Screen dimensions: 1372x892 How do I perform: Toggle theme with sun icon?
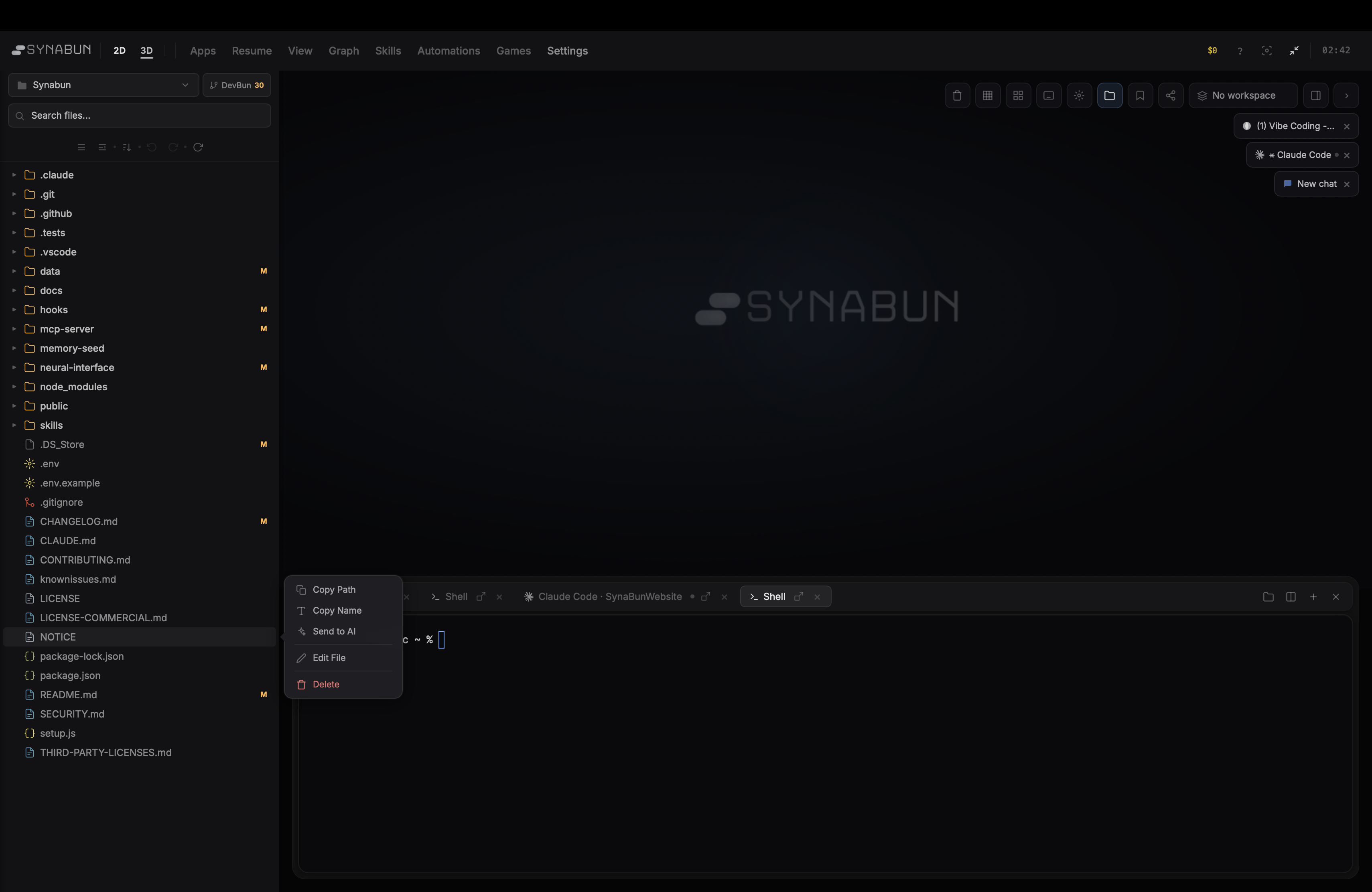(1079, 95)
